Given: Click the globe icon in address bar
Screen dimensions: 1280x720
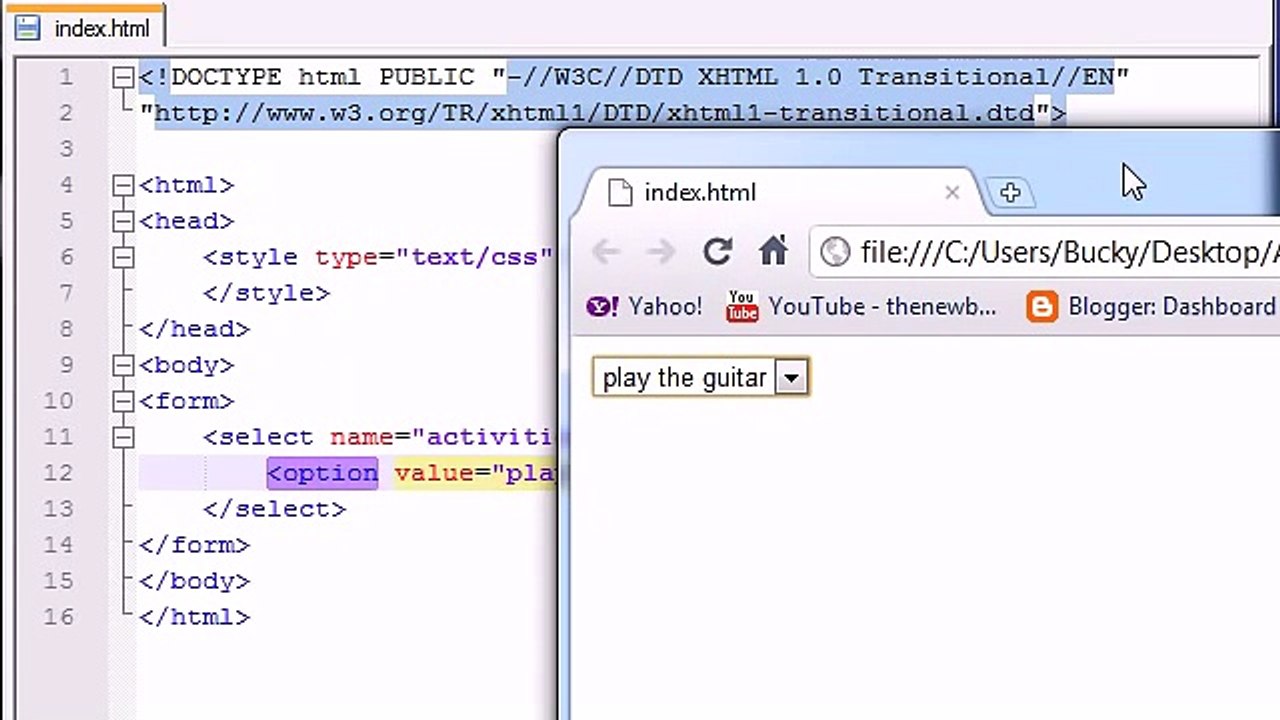Looking at the screenshot, I should tap(835, 252).
